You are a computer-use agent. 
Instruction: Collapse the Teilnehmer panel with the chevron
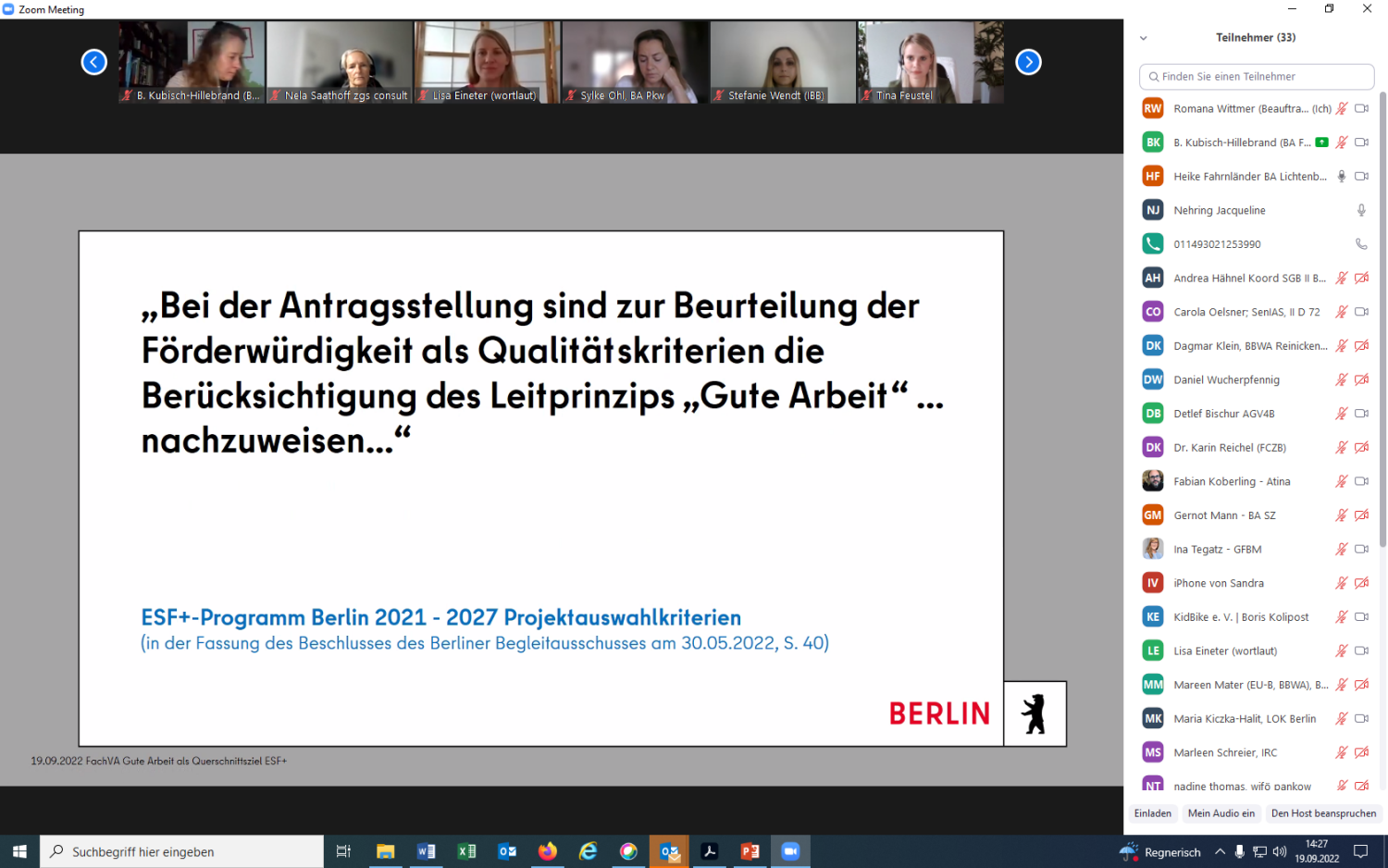click(1144, 38)
